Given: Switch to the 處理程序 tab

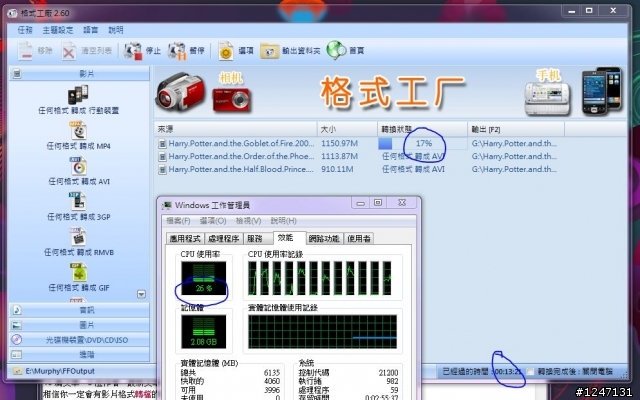Looking at the screenshot, I should point(224,239).
